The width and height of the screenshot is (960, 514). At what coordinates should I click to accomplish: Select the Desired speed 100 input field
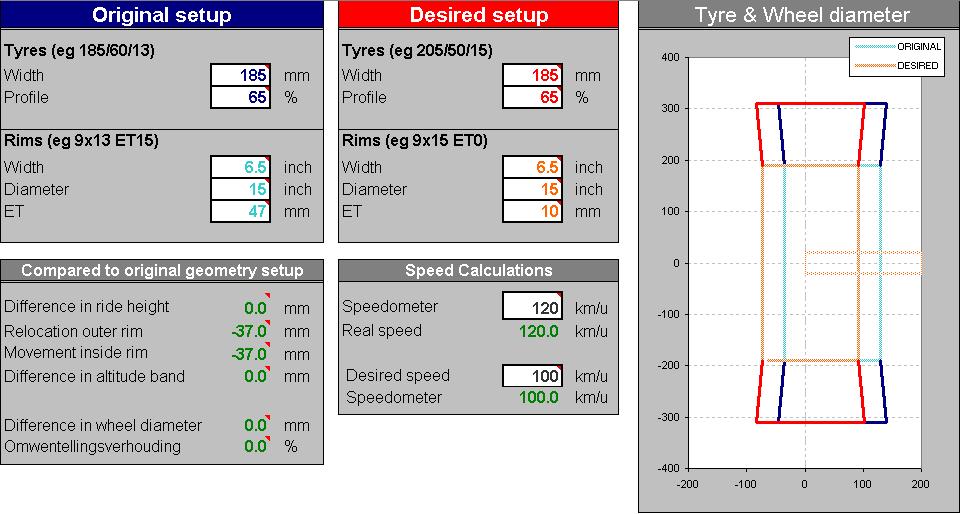coord(532,376)
